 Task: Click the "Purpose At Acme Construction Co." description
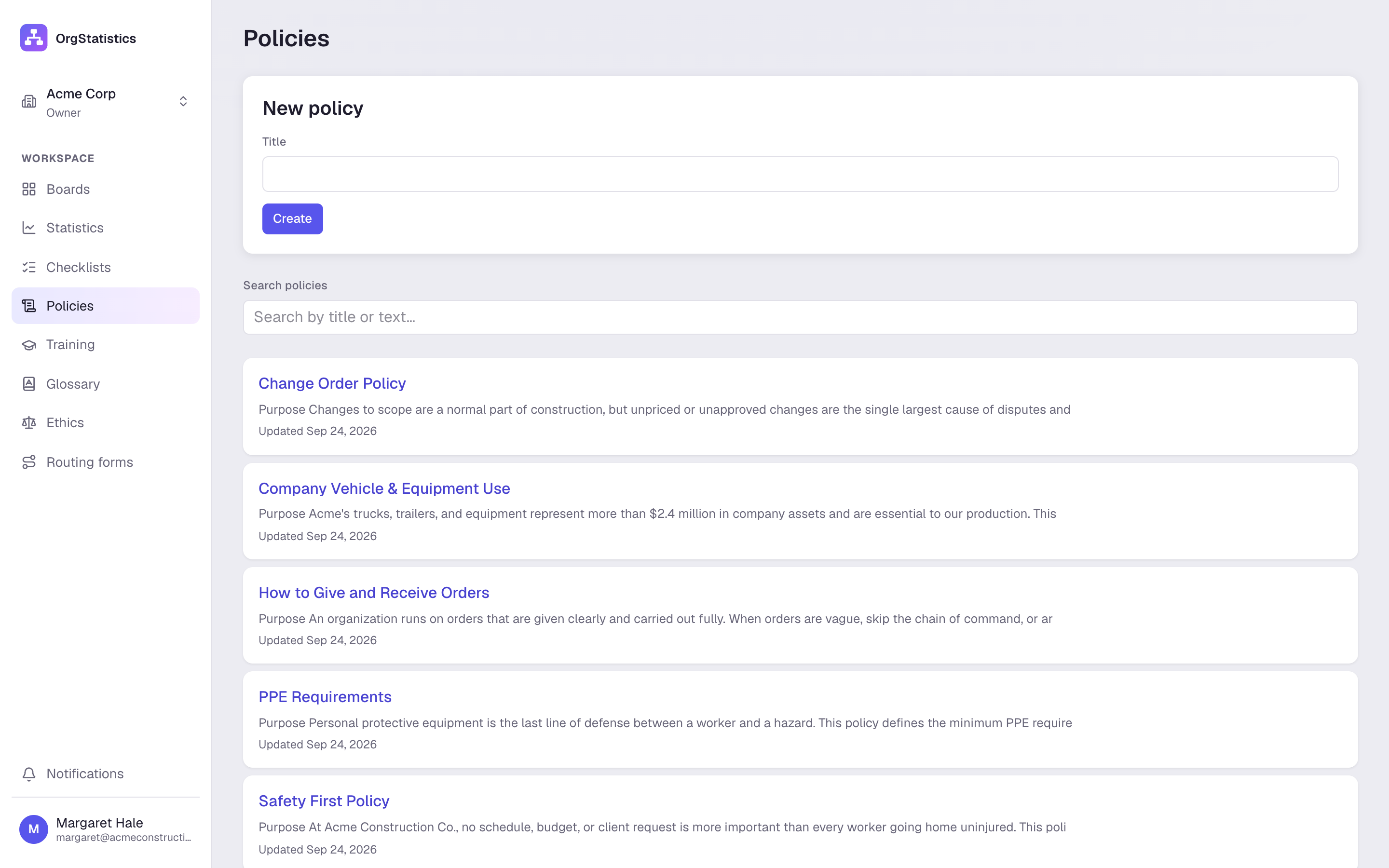(662, 827)
